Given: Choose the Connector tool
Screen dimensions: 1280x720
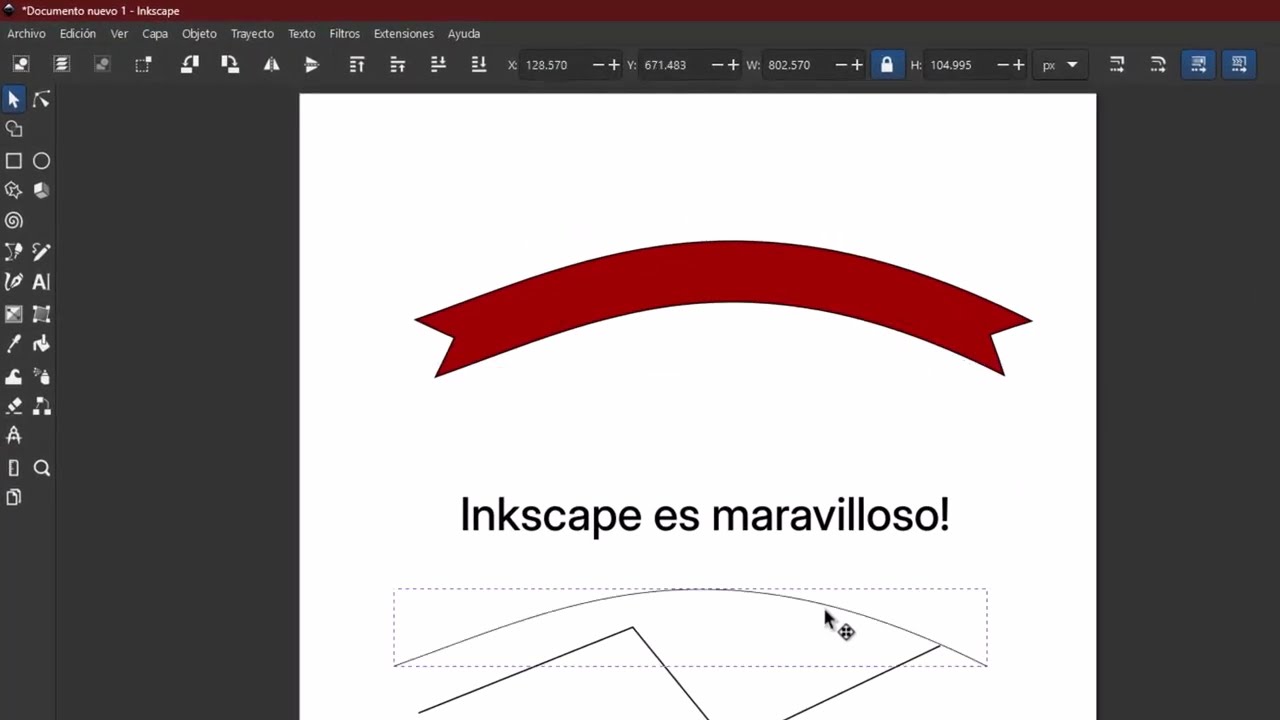Looking at the screenshot, I should coord(41,406).
